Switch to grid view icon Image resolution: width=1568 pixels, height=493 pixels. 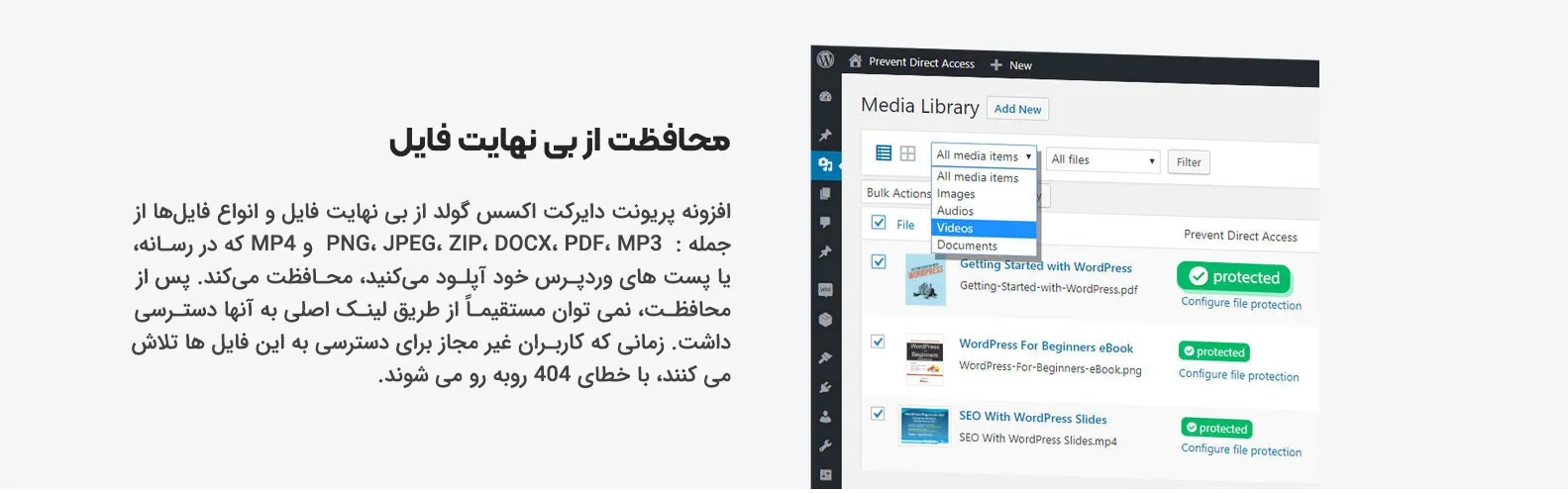(x=907, y=153)
